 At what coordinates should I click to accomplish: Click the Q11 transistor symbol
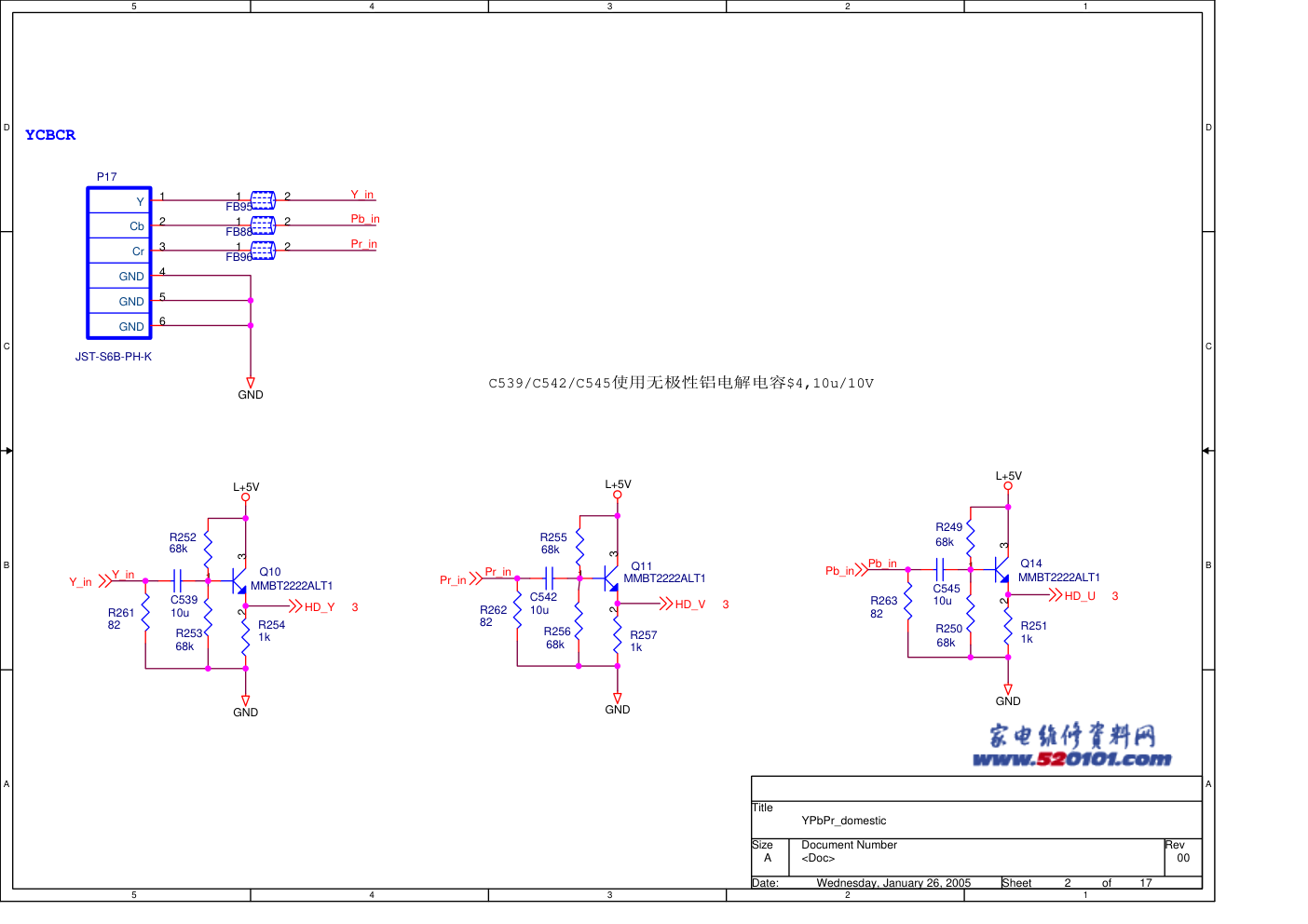pyautogui.click(x=611, y=579)
